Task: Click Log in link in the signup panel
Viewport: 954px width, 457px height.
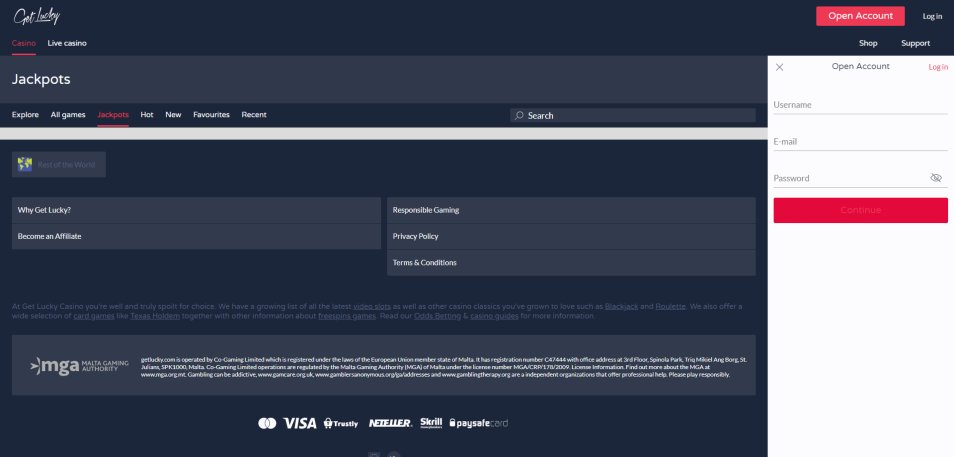Action: (x=938, y=67)
